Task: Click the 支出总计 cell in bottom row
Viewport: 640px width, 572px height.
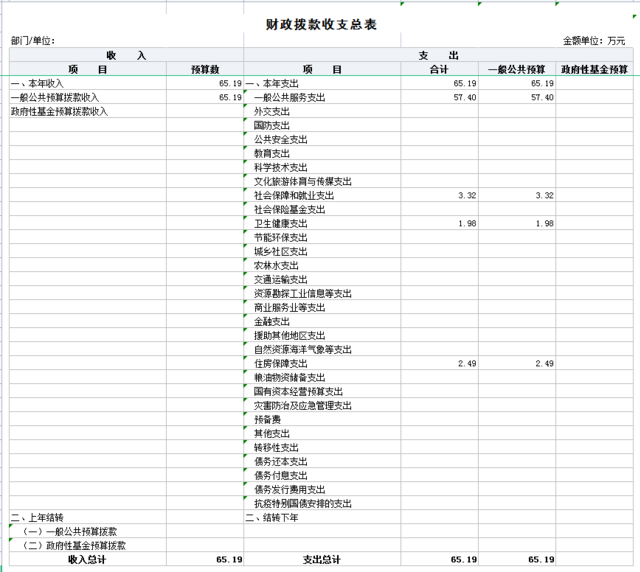Action: click(x=322, y=560)
